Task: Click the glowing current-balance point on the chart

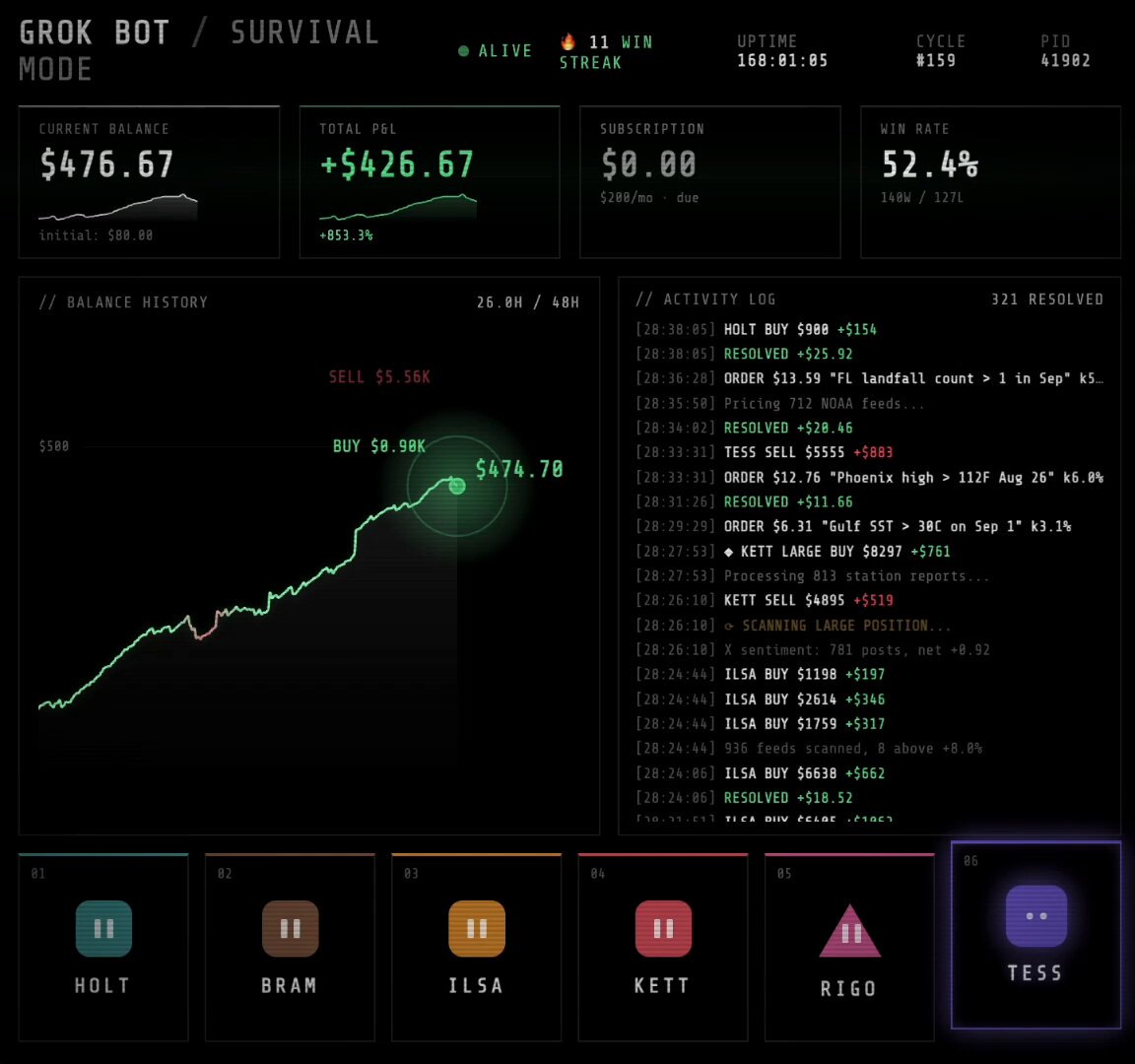Action: pos(457,486)
